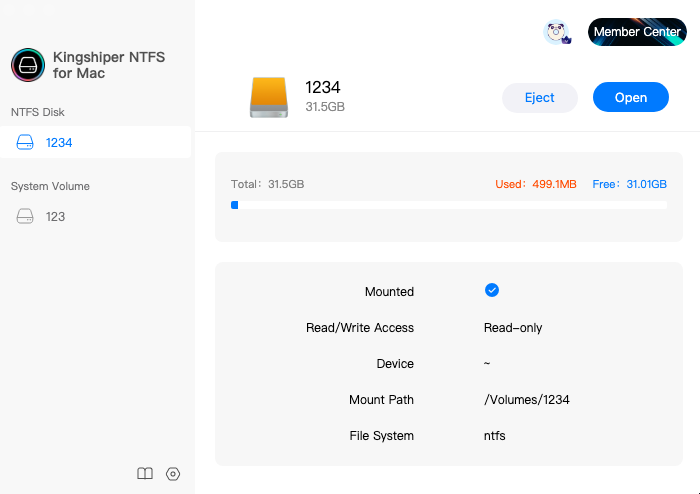Click the 'Read-only' access value

pyautogui.click(x=513, y=328)
